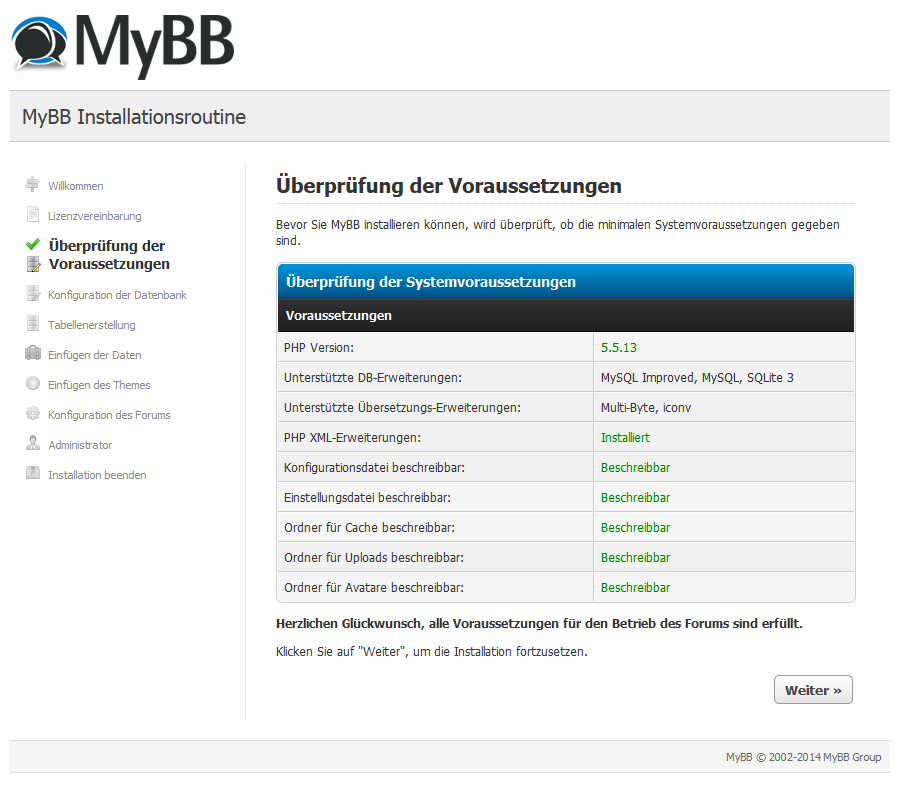Click the MyBB logo

point(123,46)
